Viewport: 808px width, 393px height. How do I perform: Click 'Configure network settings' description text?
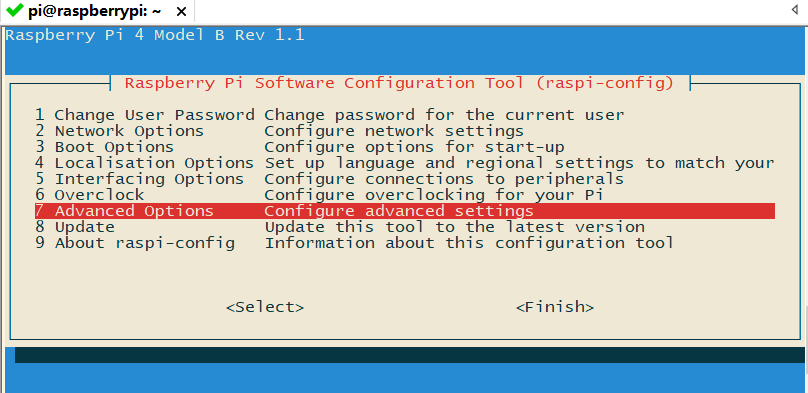coord(394,131)
